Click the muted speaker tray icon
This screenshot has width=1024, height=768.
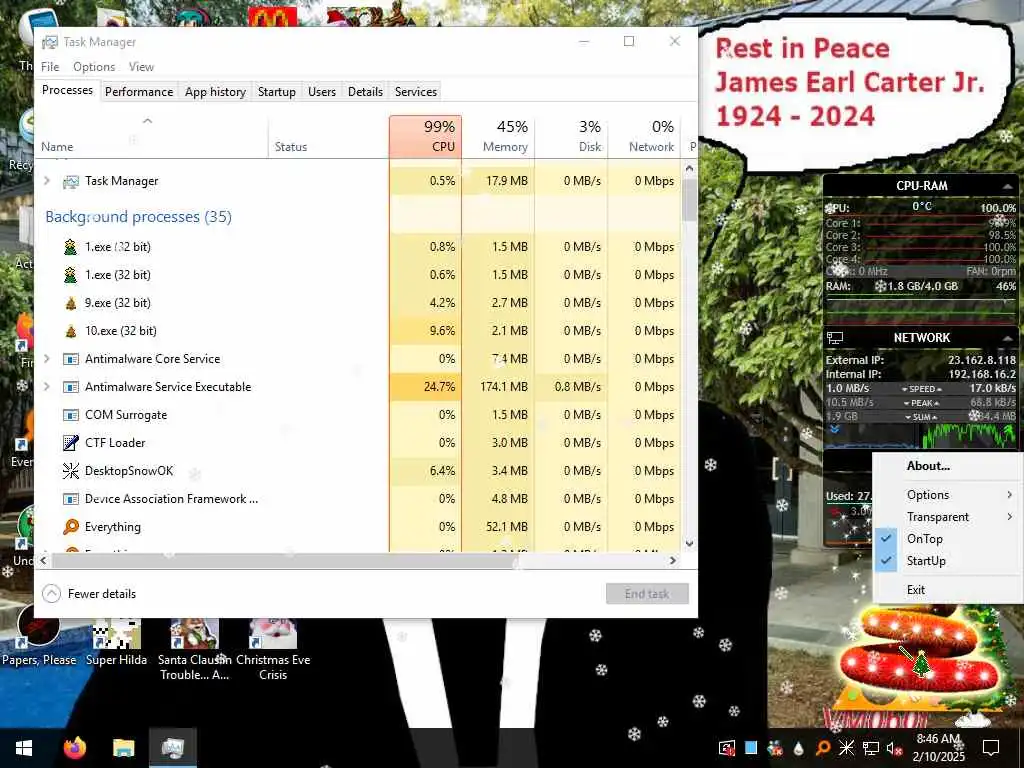pos(894,748)
